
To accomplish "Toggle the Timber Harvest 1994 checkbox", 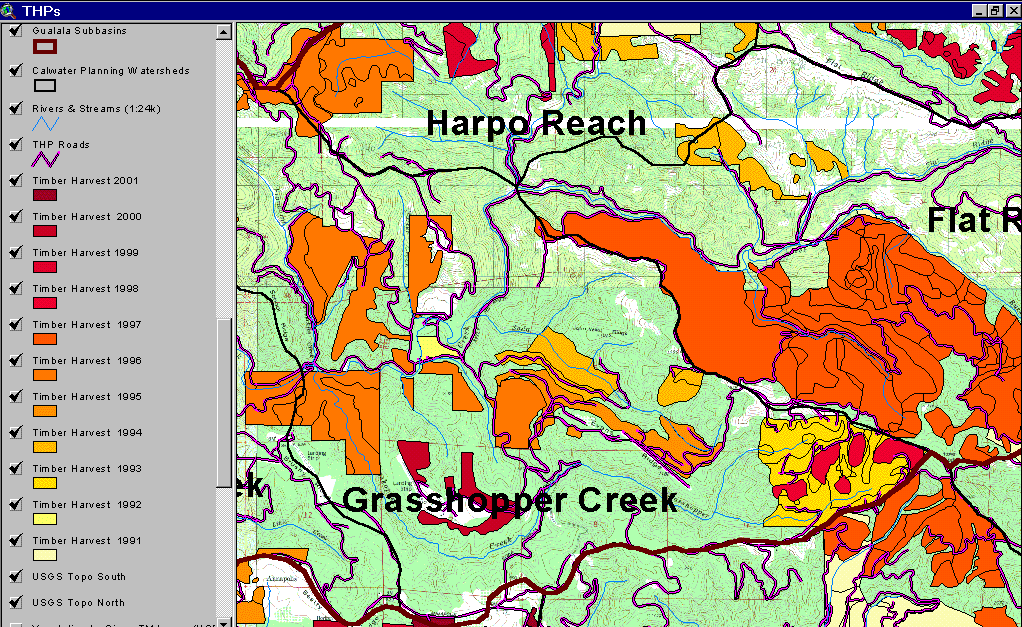I will tap(16, 432).
